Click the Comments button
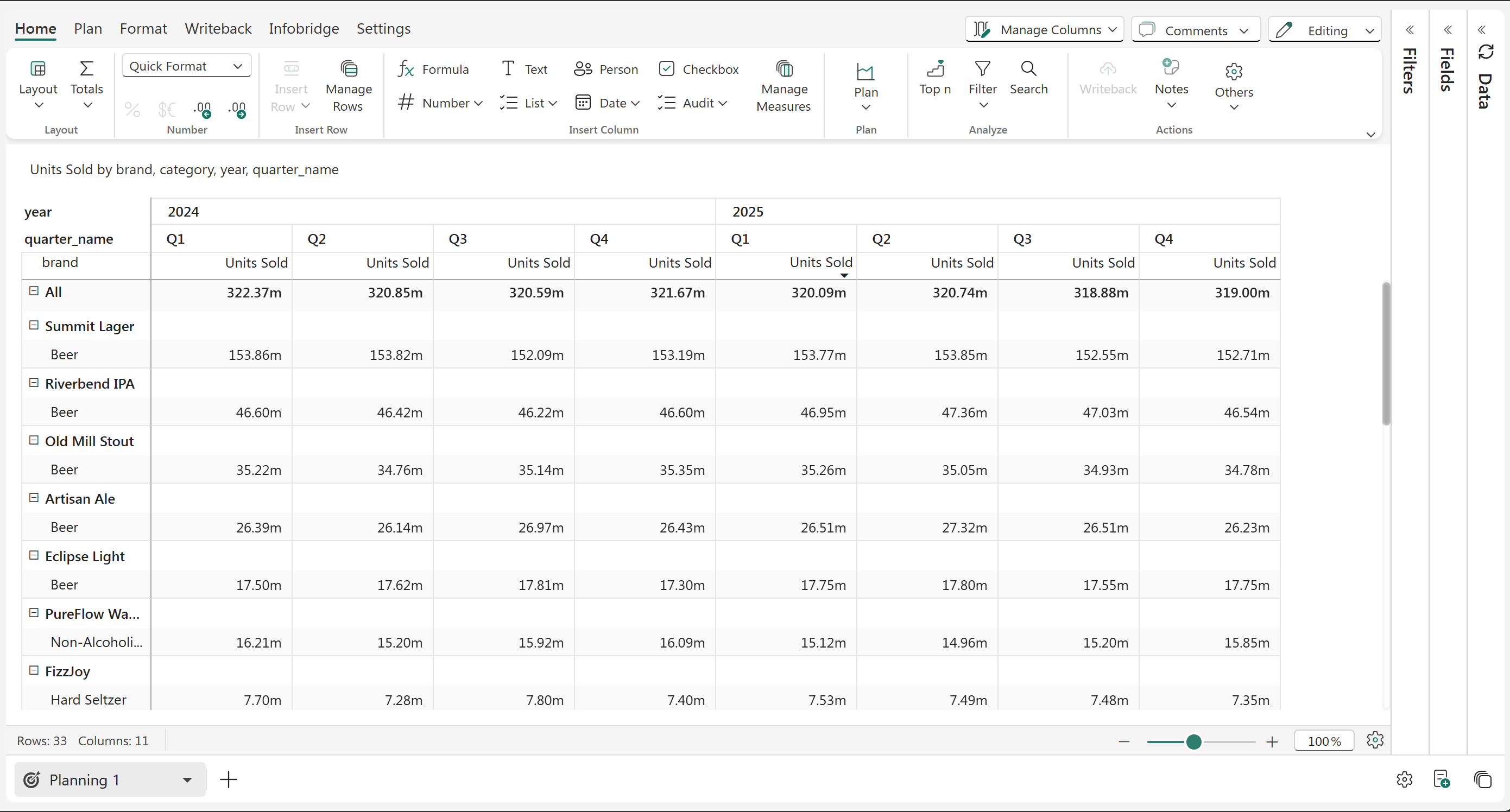This screenshot has height=812, width=1510. coord(1195,30)
